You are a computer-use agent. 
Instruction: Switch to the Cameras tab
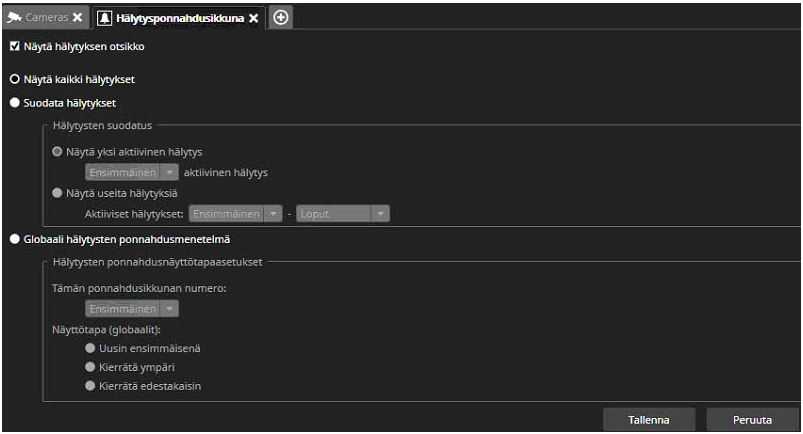point(47,18)
